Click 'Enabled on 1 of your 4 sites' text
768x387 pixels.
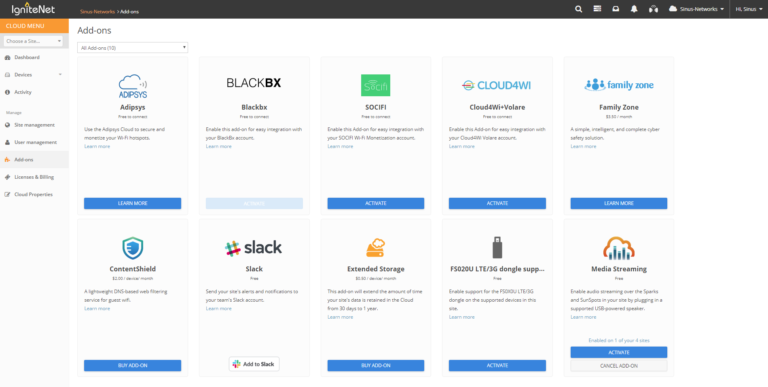(x=619, y=340)
